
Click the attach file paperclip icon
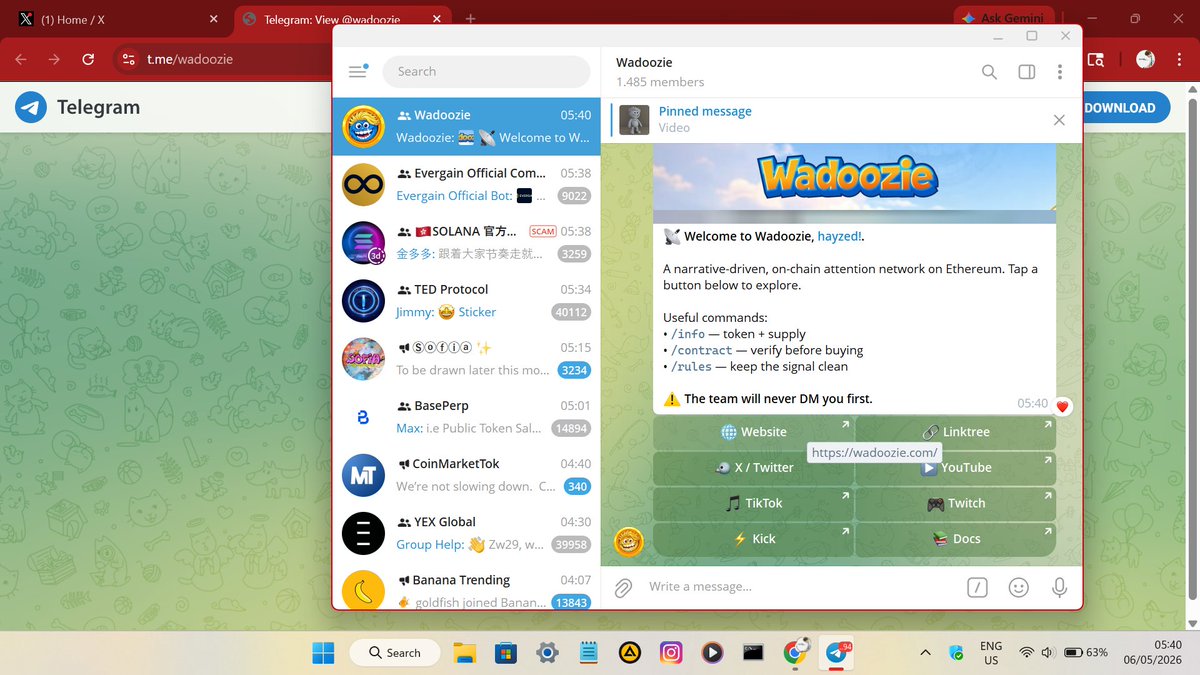[x=623, y=588]
